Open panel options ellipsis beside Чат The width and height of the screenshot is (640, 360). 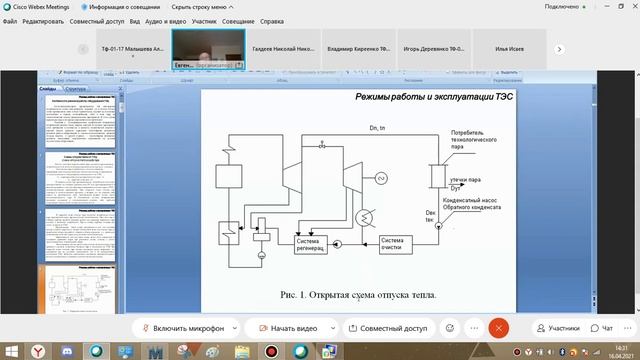[627, 328]
